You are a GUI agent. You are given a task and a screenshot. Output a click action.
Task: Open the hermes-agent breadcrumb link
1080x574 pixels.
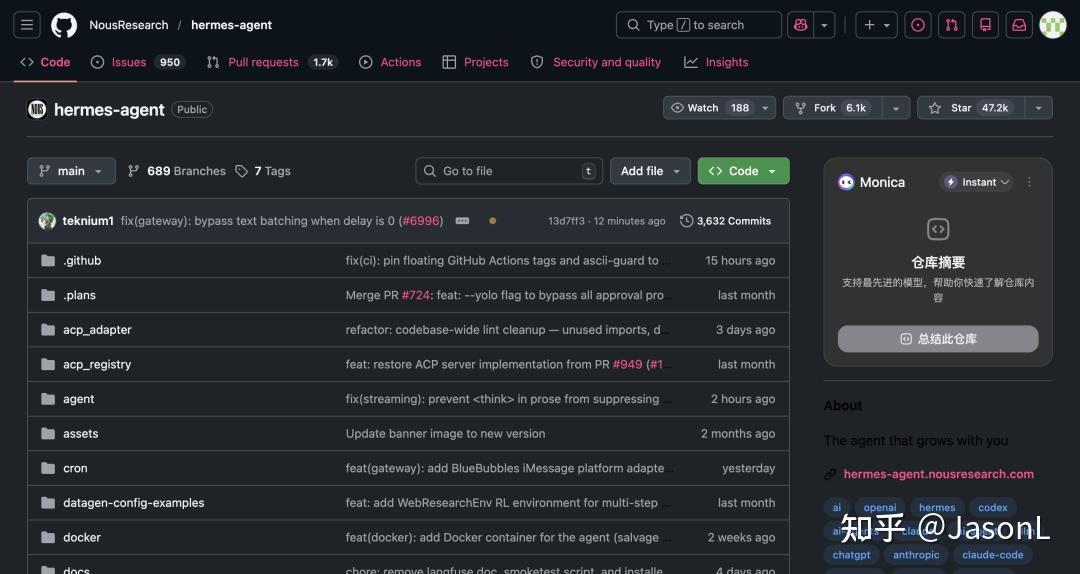click(231, 25)
